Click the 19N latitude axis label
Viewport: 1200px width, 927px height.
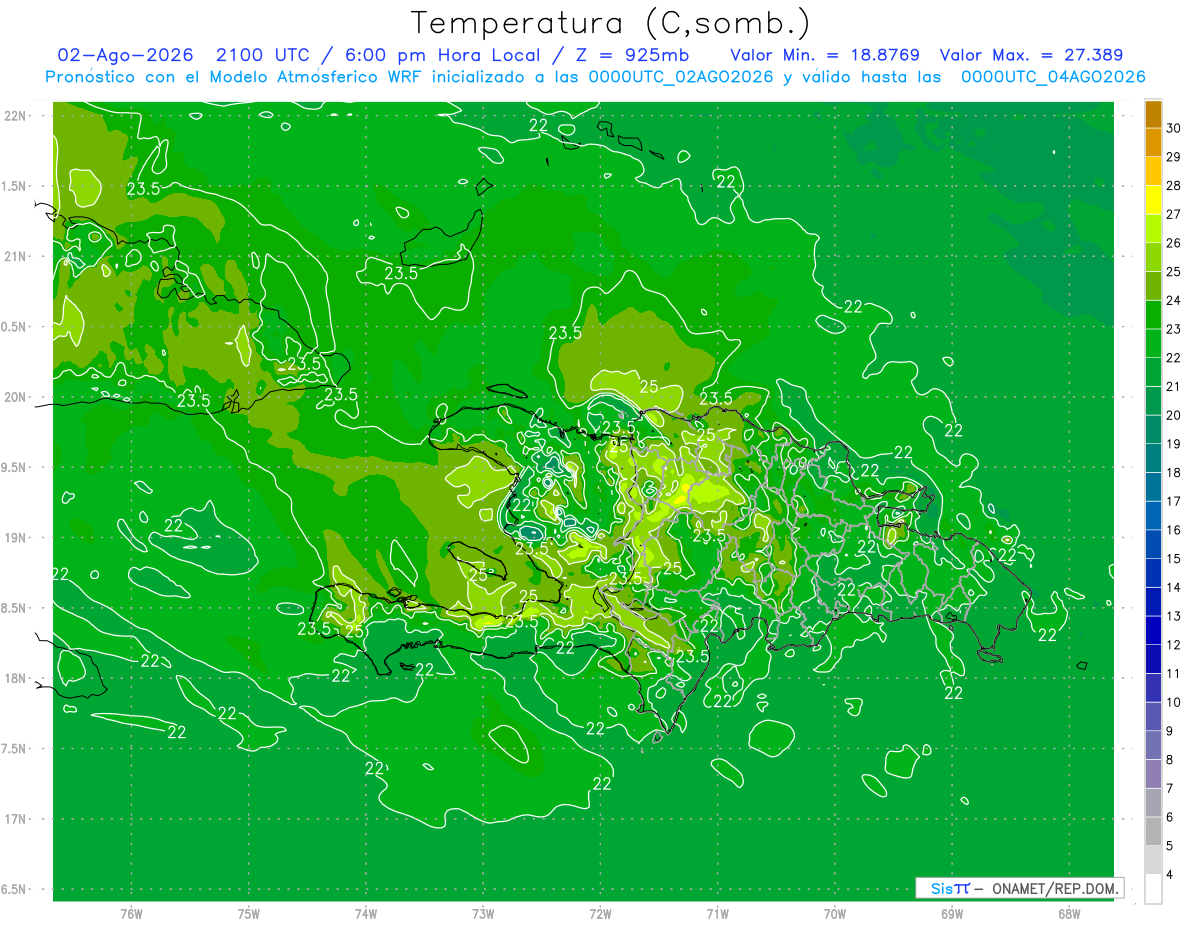(x=17, y=538)
